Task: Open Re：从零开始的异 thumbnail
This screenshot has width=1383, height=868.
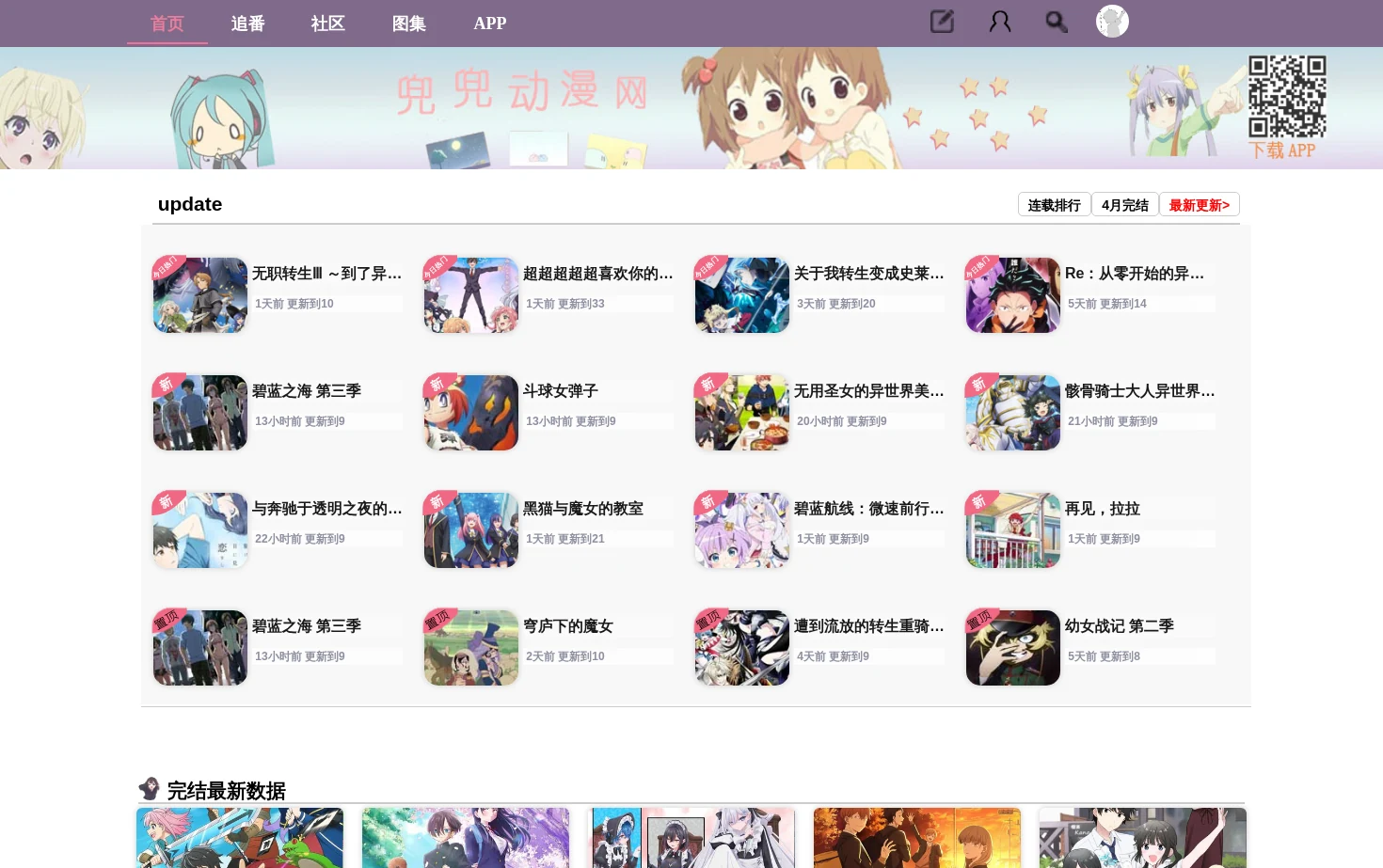Action: pyautogui.click(x=1013, y=295)
